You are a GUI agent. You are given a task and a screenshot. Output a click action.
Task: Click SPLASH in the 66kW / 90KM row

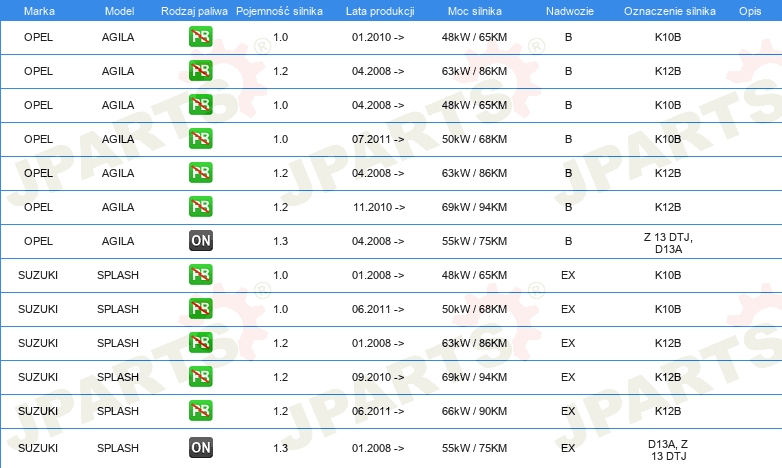(118, 411)
